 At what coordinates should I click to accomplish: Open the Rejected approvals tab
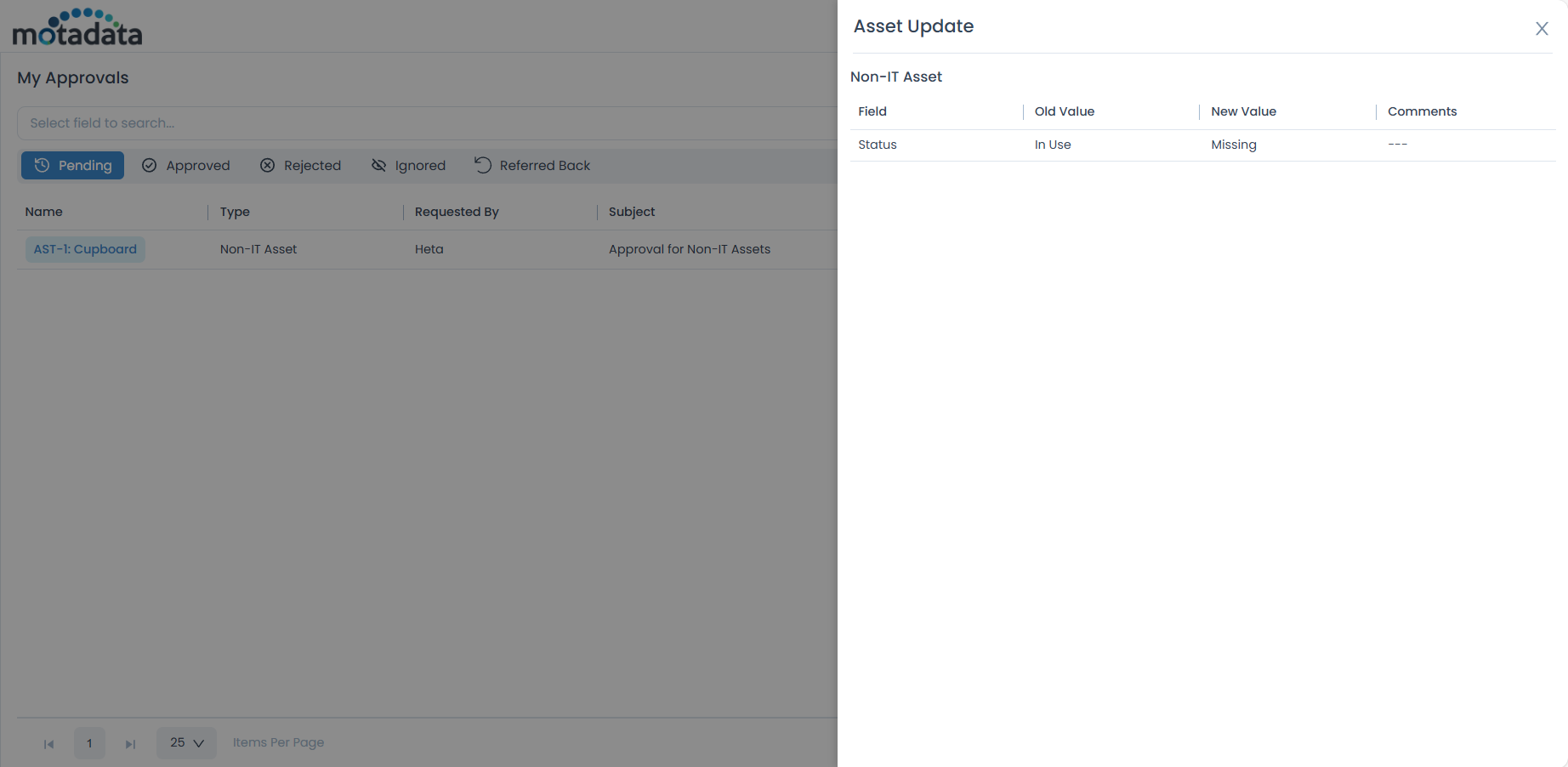(x=300, y=166)
